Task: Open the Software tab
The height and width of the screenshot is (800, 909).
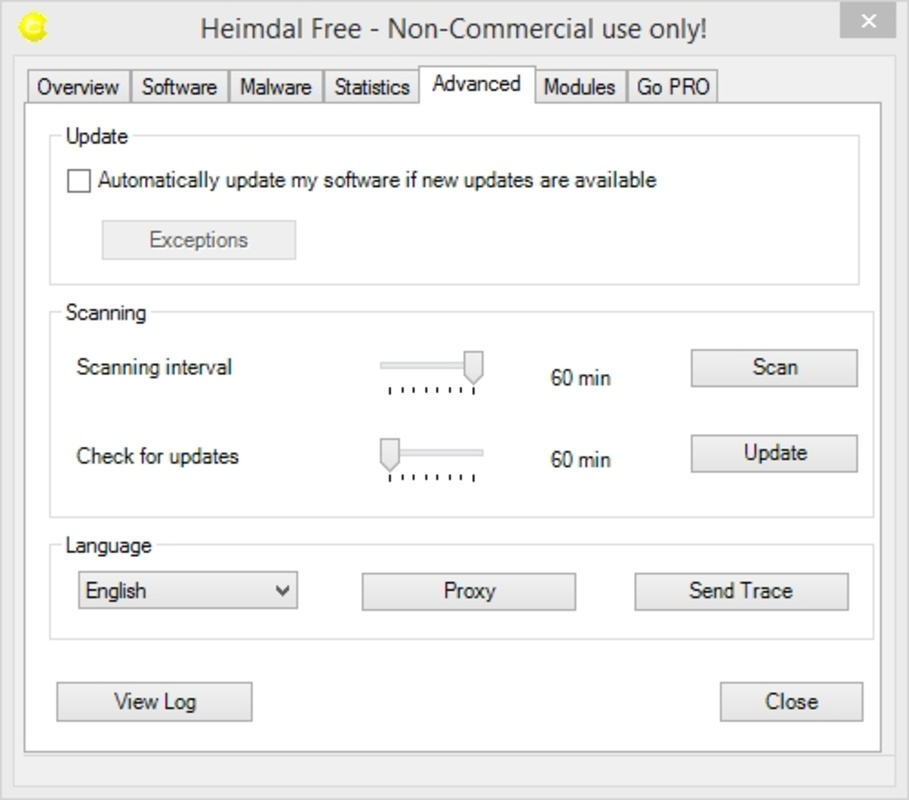Action: [x=180, y=87]
